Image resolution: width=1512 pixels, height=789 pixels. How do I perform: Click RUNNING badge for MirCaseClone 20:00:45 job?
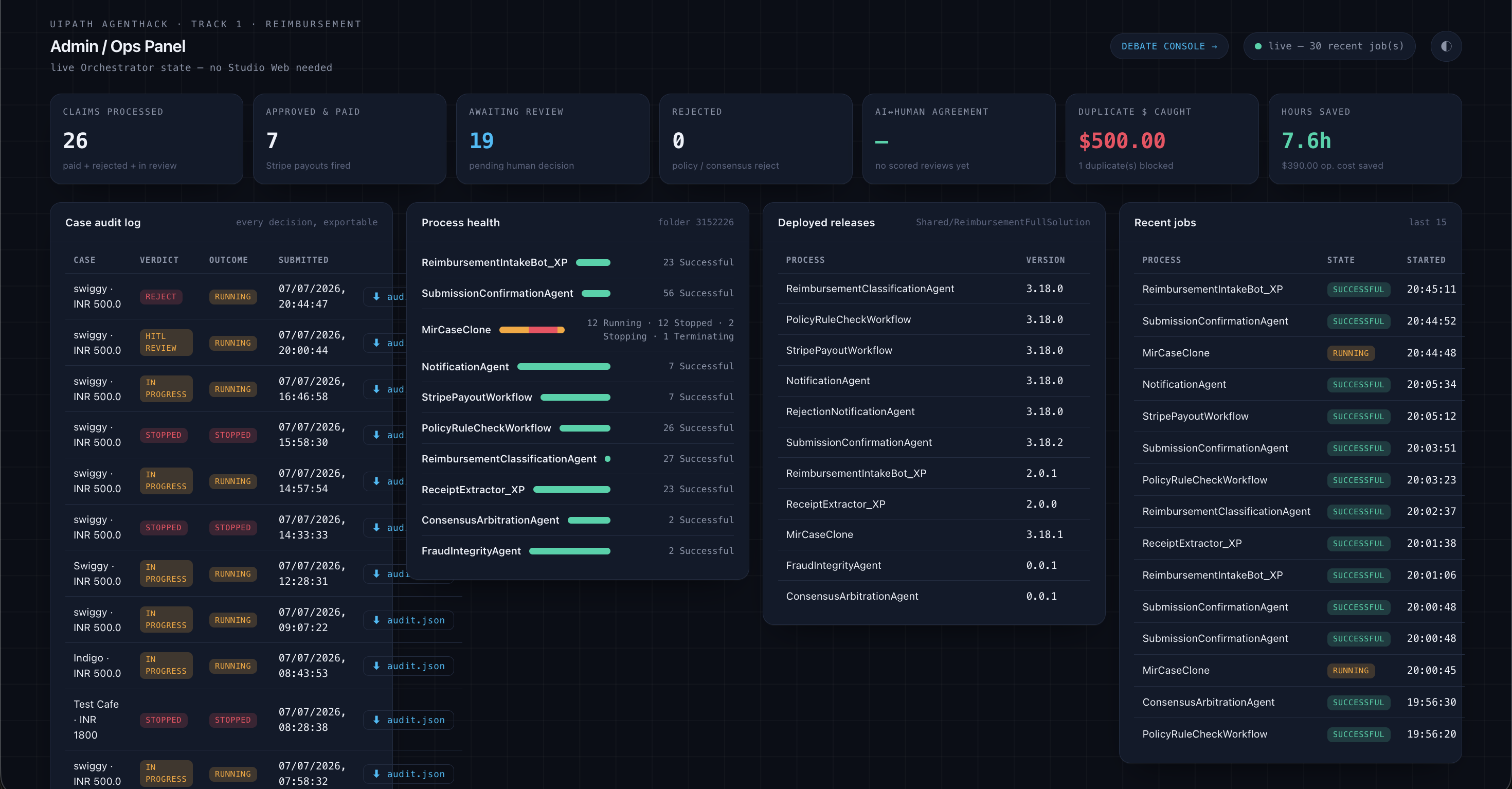click(x=1351, y=670)
